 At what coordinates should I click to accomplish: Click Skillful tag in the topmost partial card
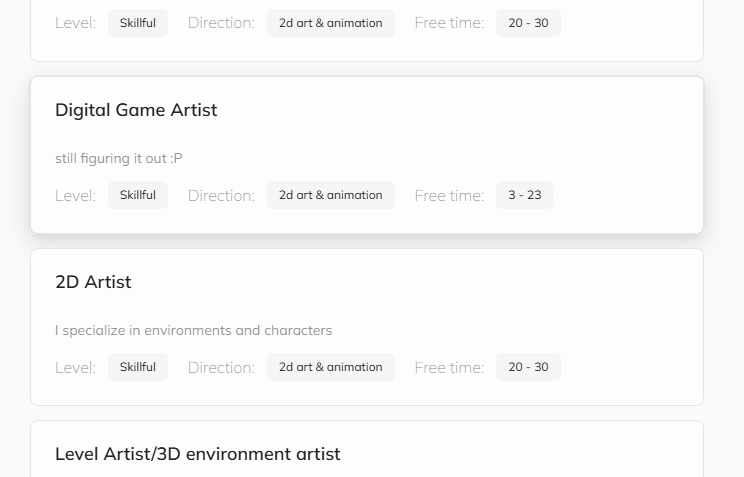click(x=138, y=23)
